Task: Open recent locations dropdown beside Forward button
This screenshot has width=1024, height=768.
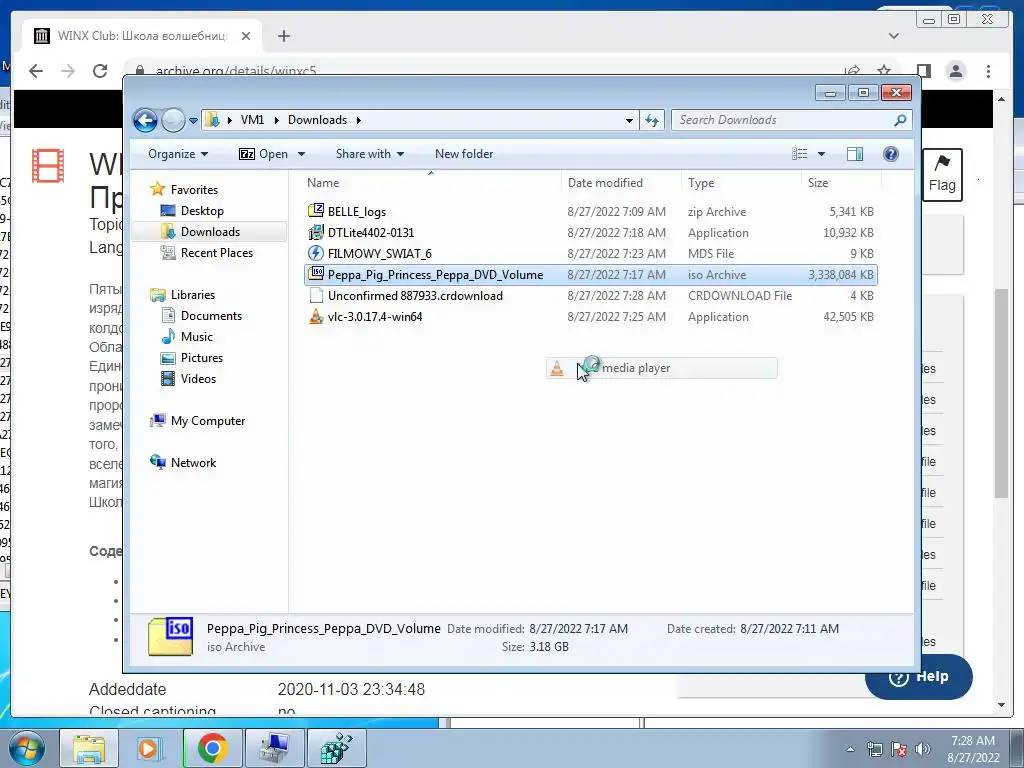Action: [x=193, y=121]
